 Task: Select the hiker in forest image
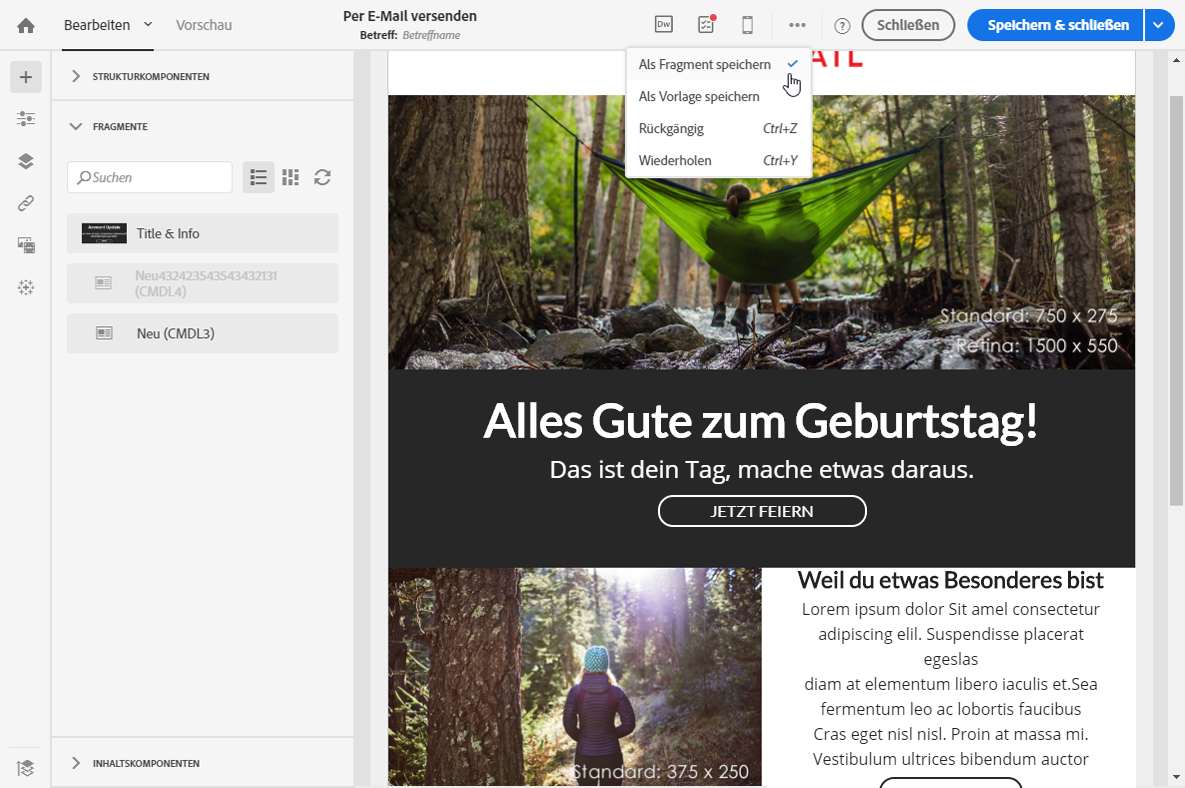575,677
